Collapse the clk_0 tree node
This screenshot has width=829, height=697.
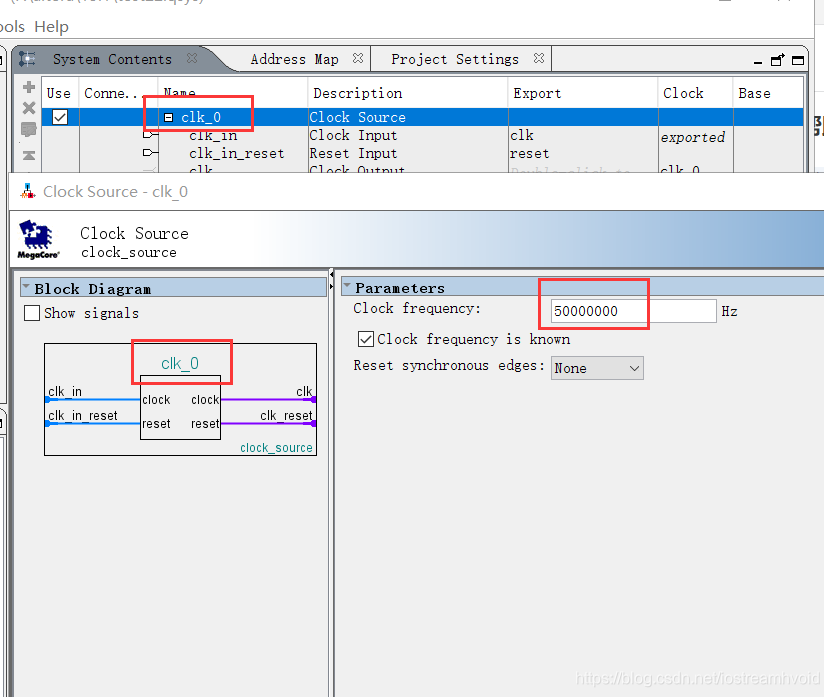point(168,117)
